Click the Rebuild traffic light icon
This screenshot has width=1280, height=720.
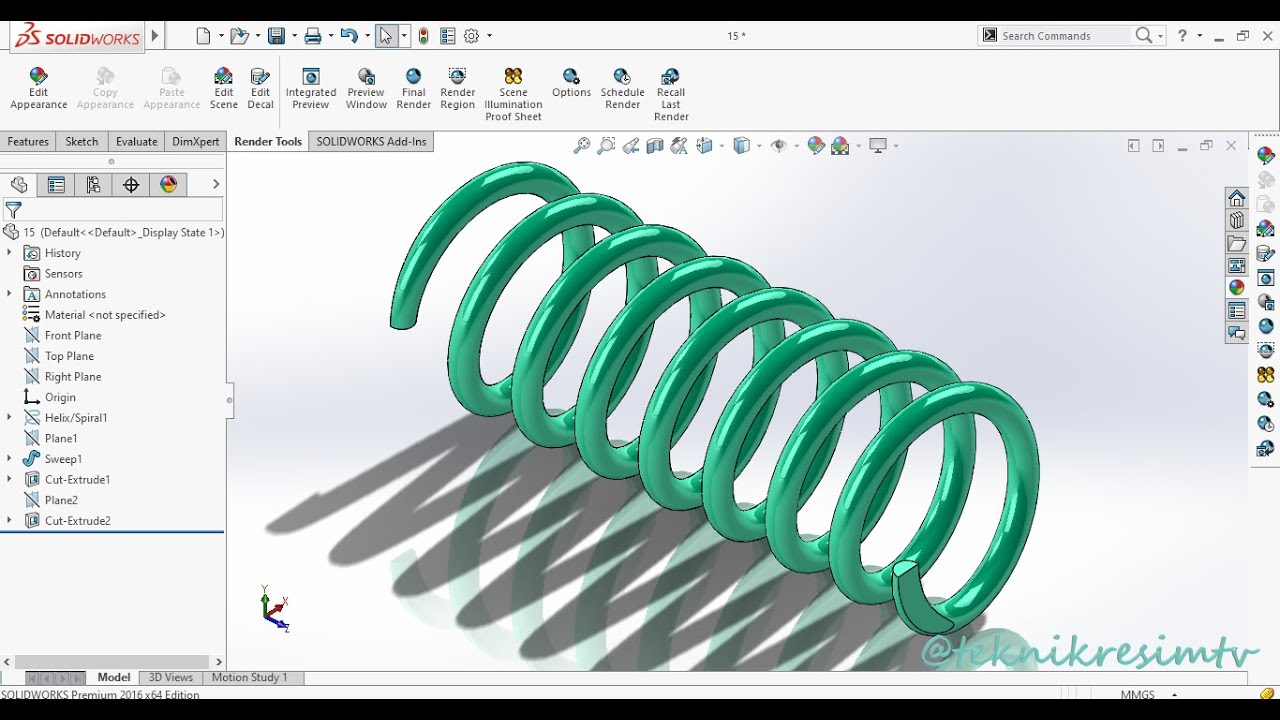[x=424, y=36]
